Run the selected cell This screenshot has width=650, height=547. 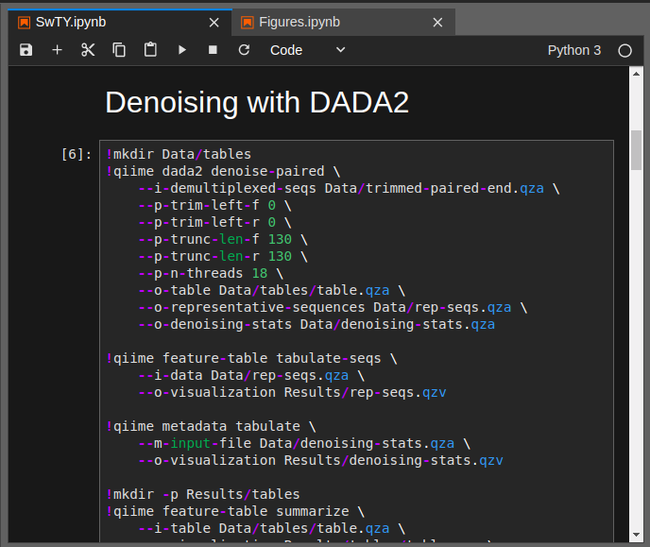[182, 50]
